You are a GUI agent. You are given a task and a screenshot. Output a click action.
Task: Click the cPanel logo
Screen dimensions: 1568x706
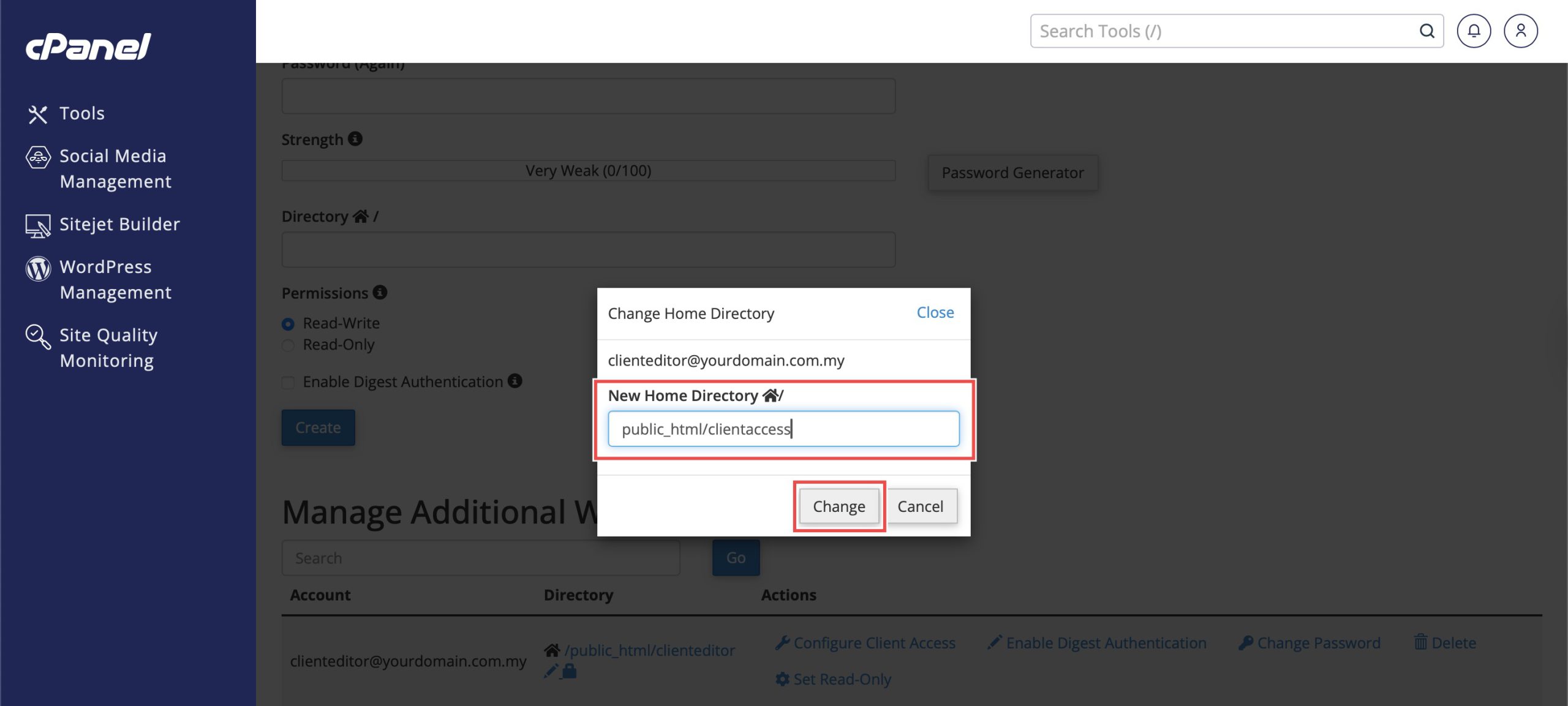pos(88,47)
